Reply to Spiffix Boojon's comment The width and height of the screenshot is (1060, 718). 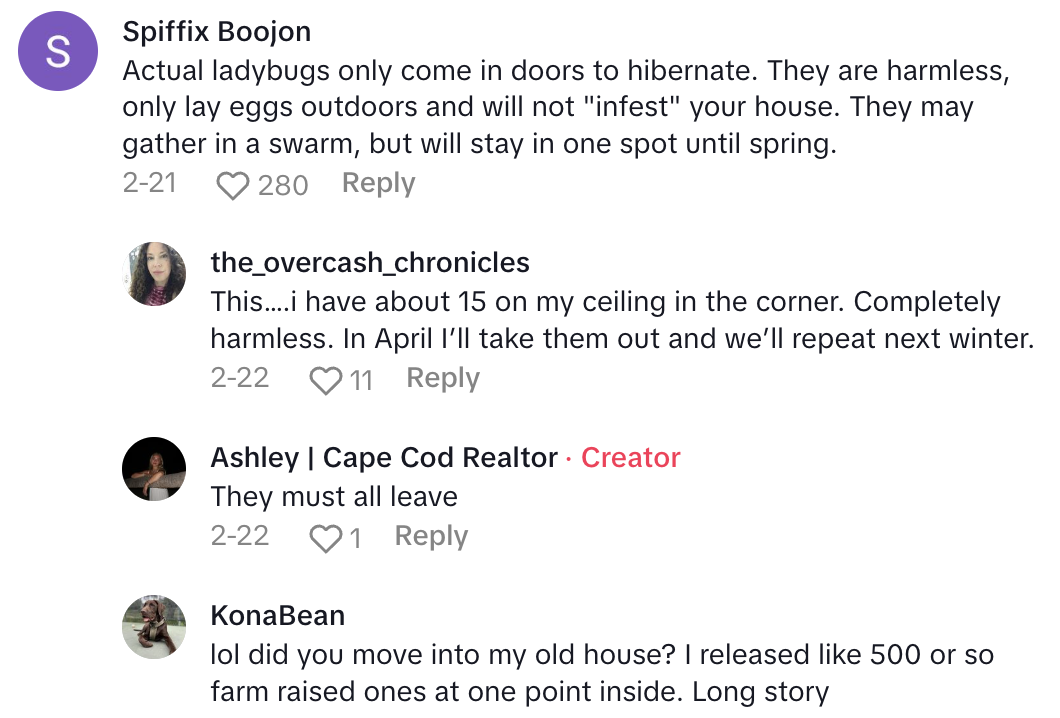point(378,184)
